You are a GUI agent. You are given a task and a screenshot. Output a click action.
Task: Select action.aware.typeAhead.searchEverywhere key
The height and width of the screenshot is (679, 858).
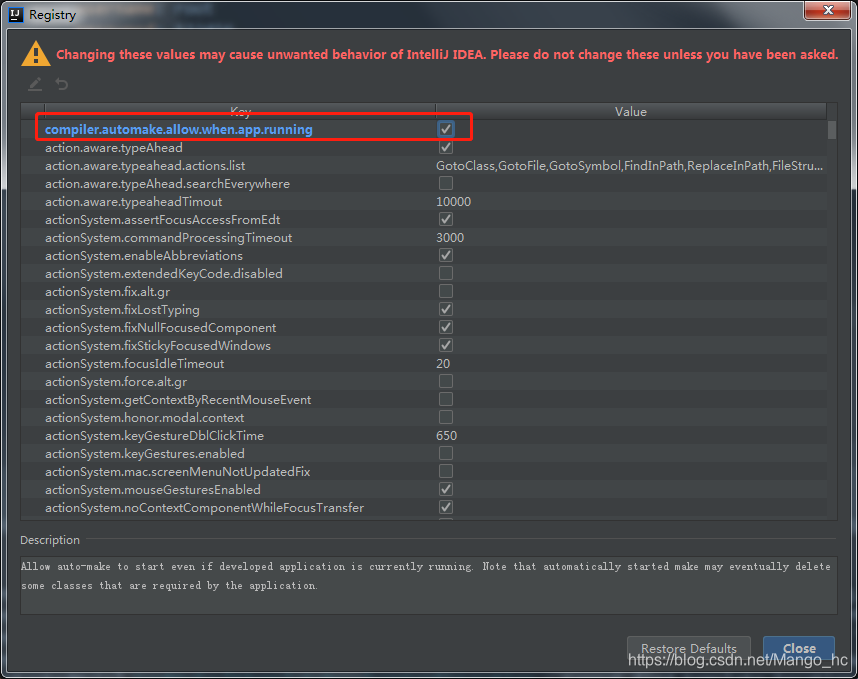click(x=167, y=184)
